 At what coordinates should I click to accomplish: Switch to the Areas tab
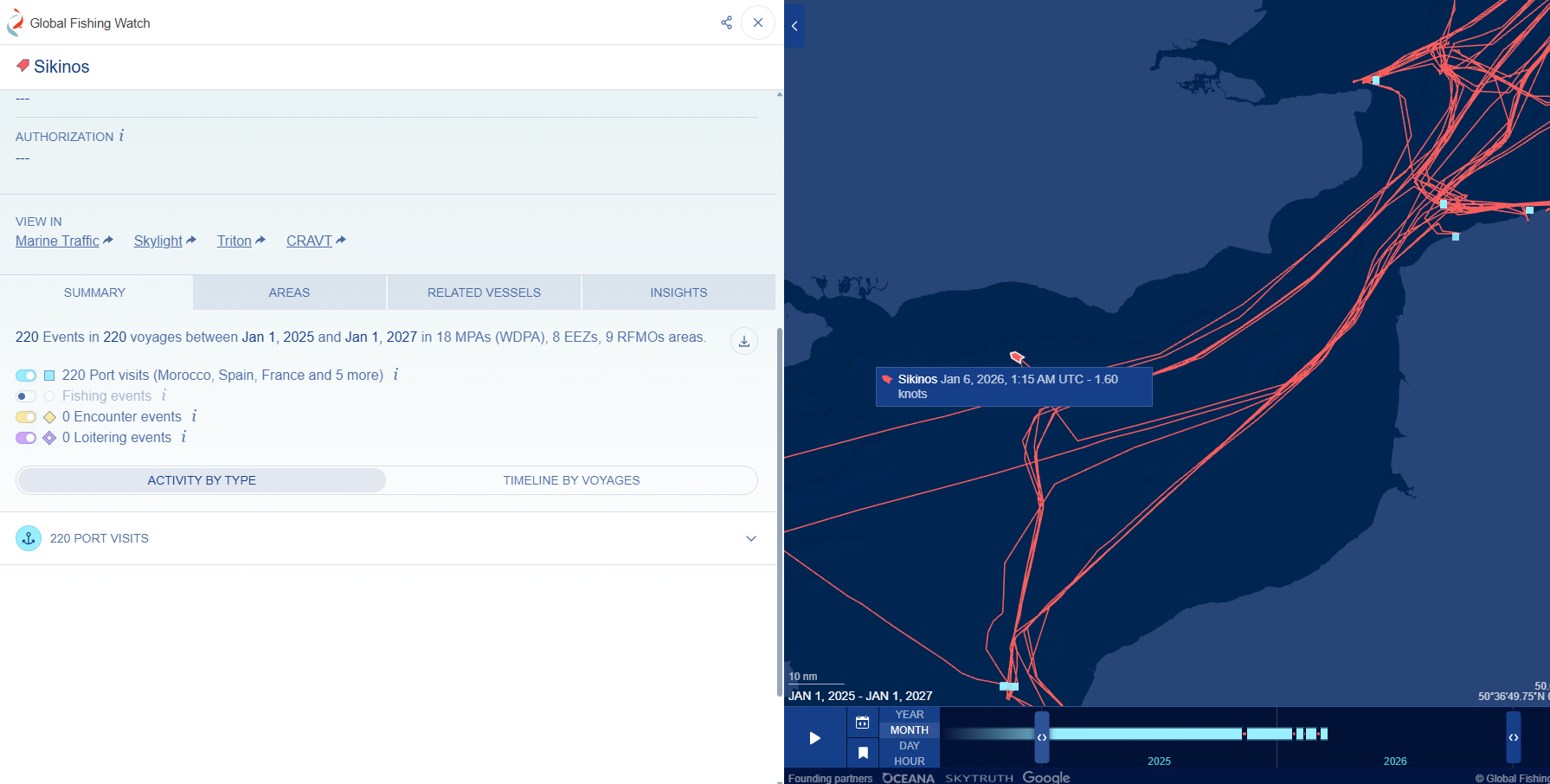click(289, 292)
